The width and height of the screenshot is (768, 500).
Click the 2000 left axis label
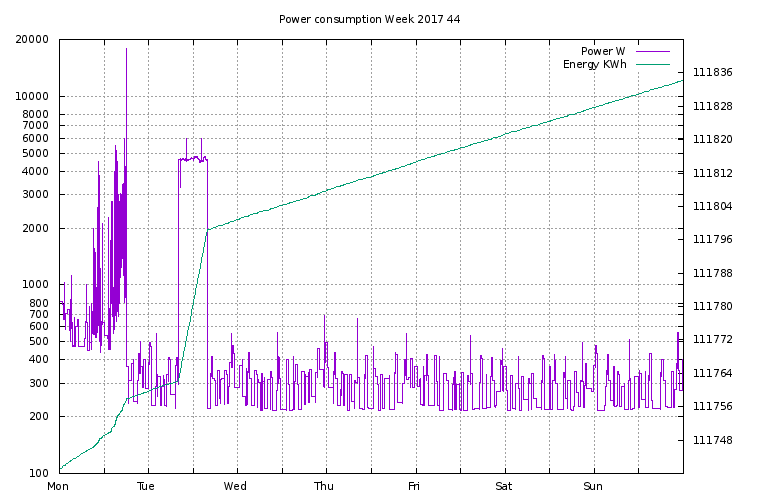36,228
